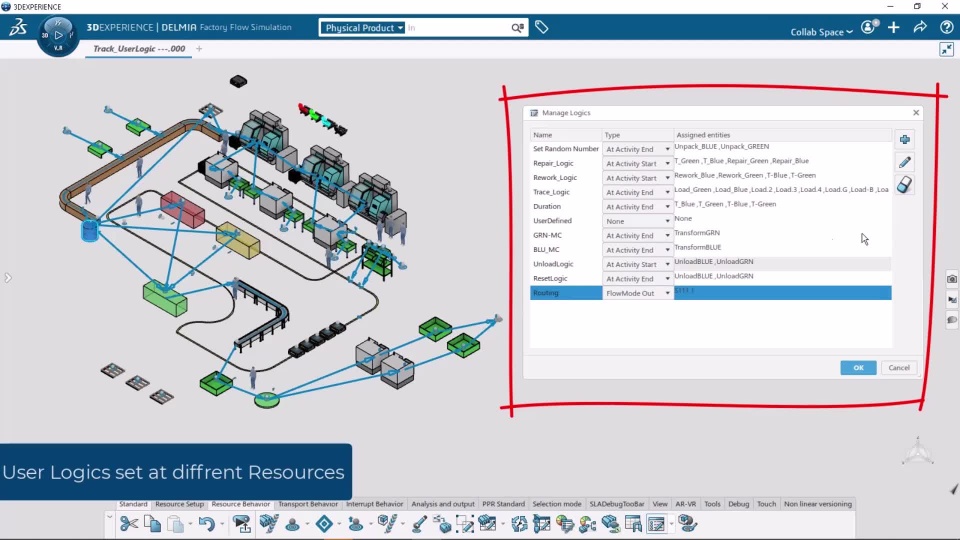This screenshot has width=960, height=540.
Task: Add a new tab with the plus beside Track_UserLogic
Action: point(199,48)
